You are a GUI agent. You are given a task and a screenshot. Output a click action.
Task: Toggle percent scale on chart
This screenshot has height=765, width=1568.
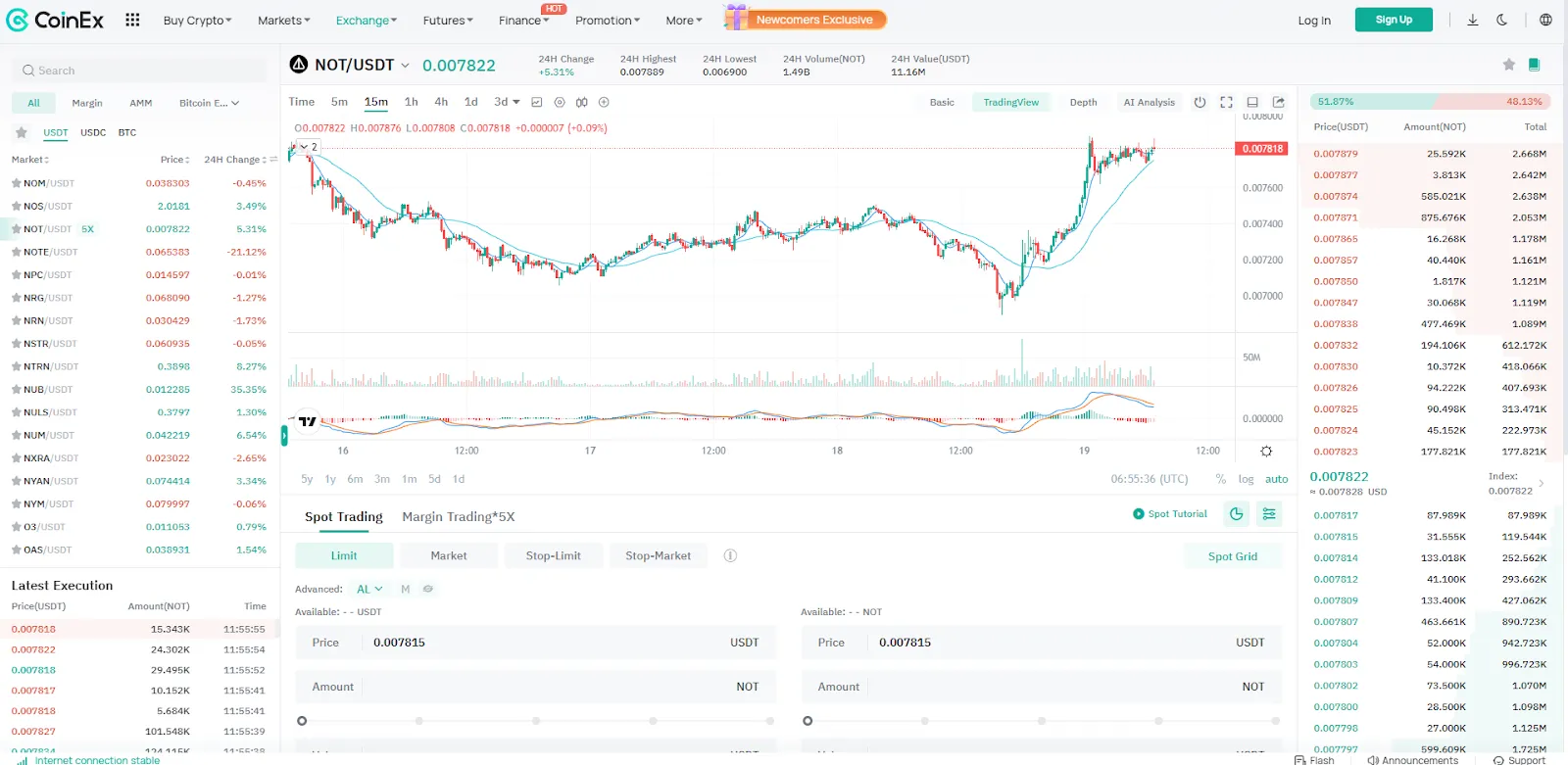[1220, 479]
